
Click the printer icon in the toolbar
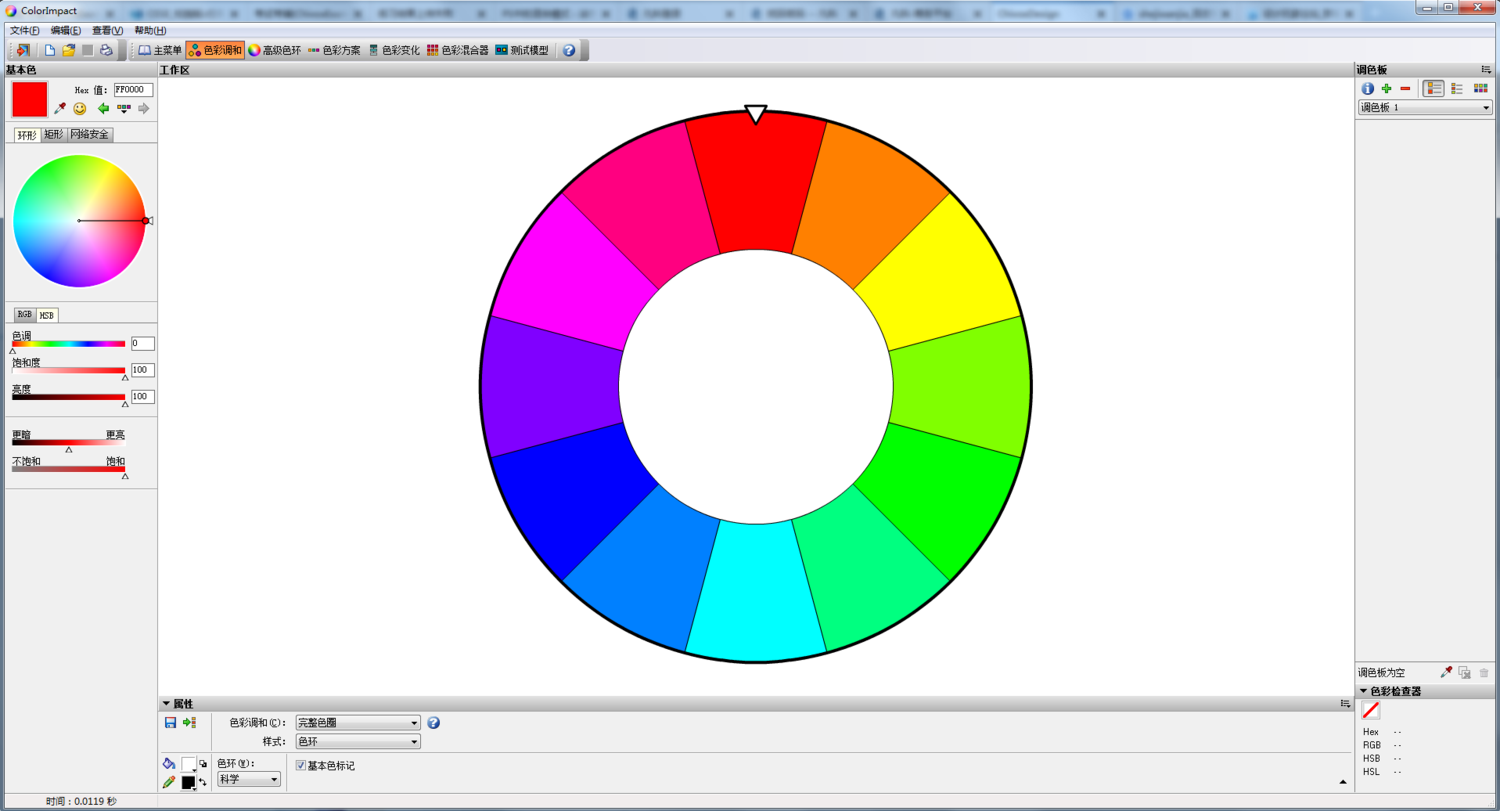click(106, 50)
